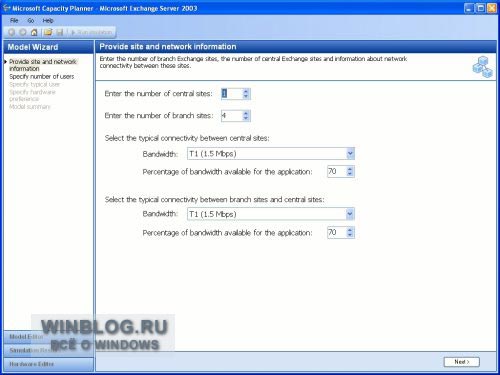Image resolution: width=500 pixels, height=375 pixels.
Task: Open the File menu
Action: (14, 21)
